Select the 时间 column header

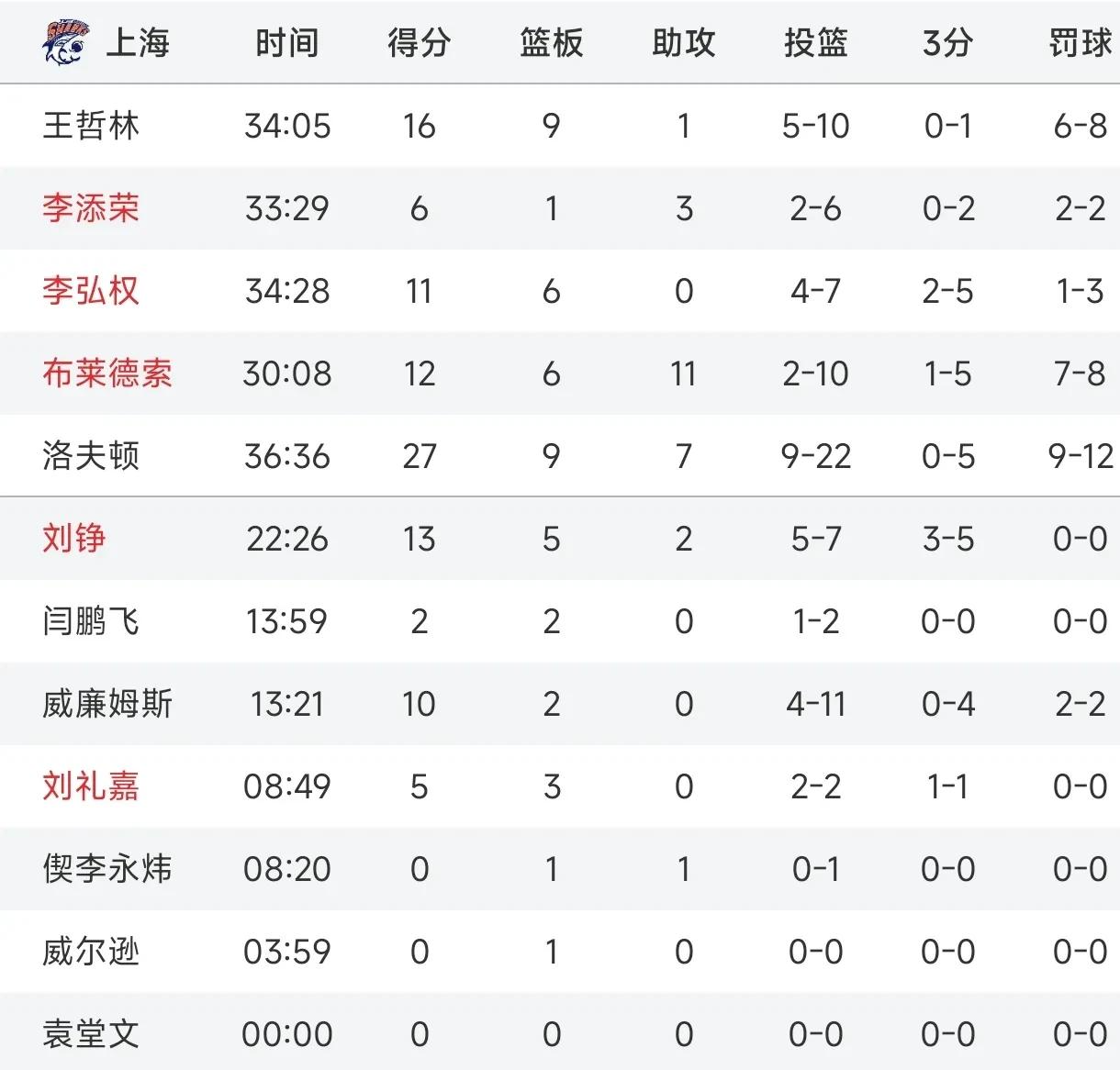pos(287,43)
